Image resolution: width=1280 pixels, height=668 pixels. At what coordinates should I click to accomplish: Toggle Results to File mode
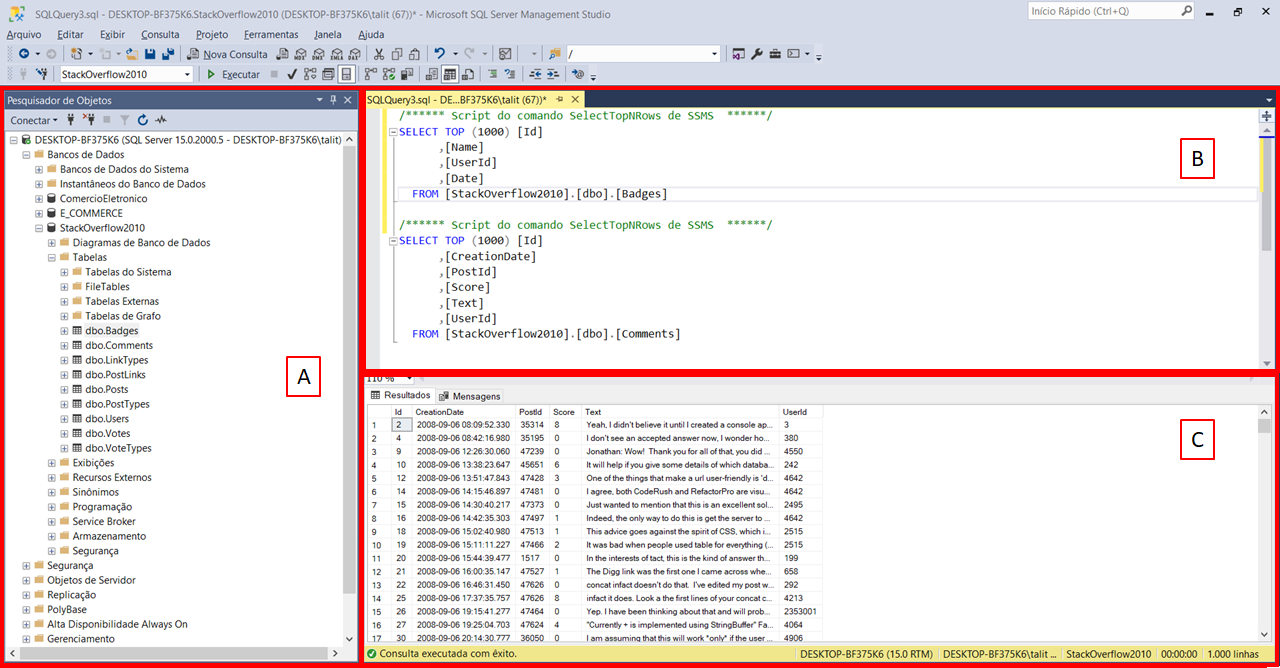tap(467, 74)
